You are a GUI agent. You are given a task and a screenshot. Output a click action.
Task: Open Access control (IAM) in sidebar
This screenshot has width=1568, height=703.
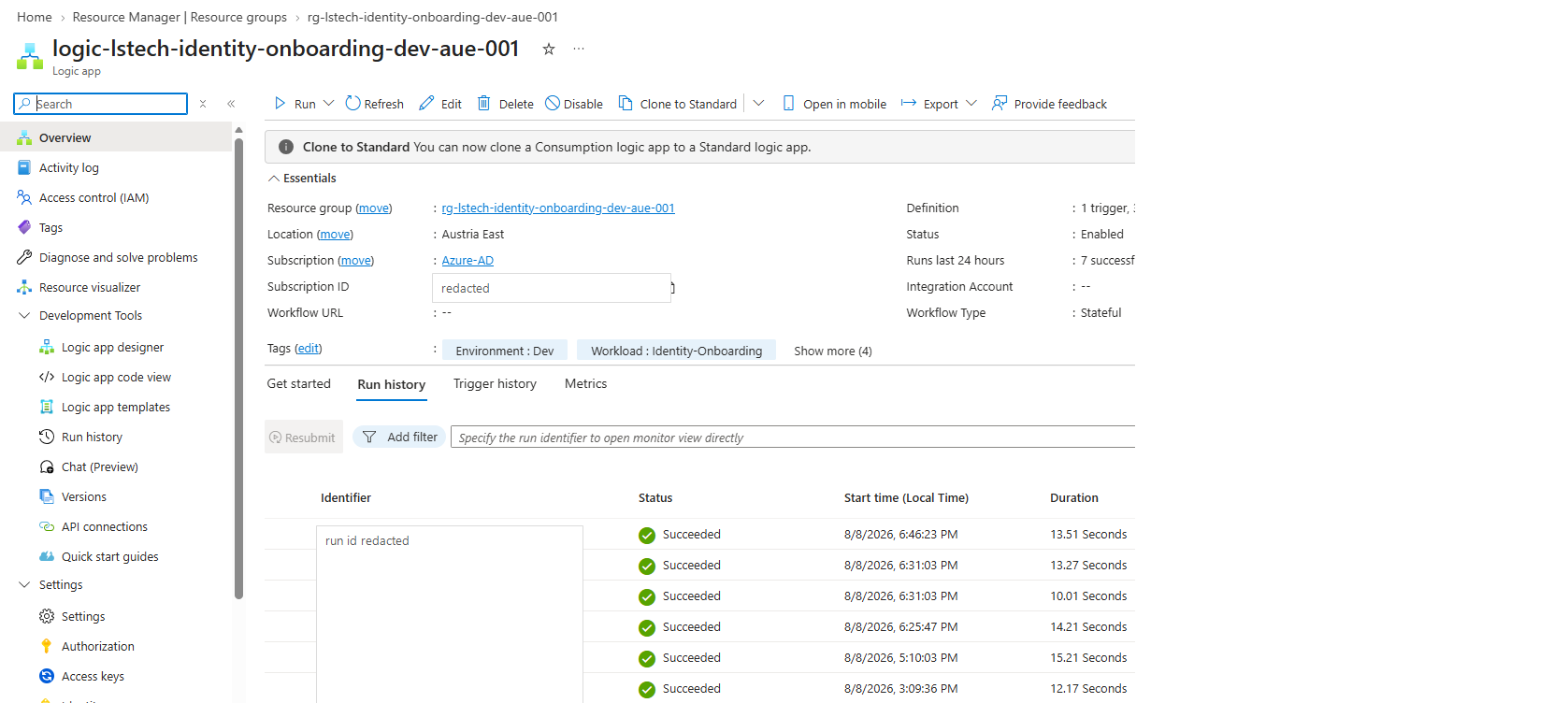(x=116, y=197)
